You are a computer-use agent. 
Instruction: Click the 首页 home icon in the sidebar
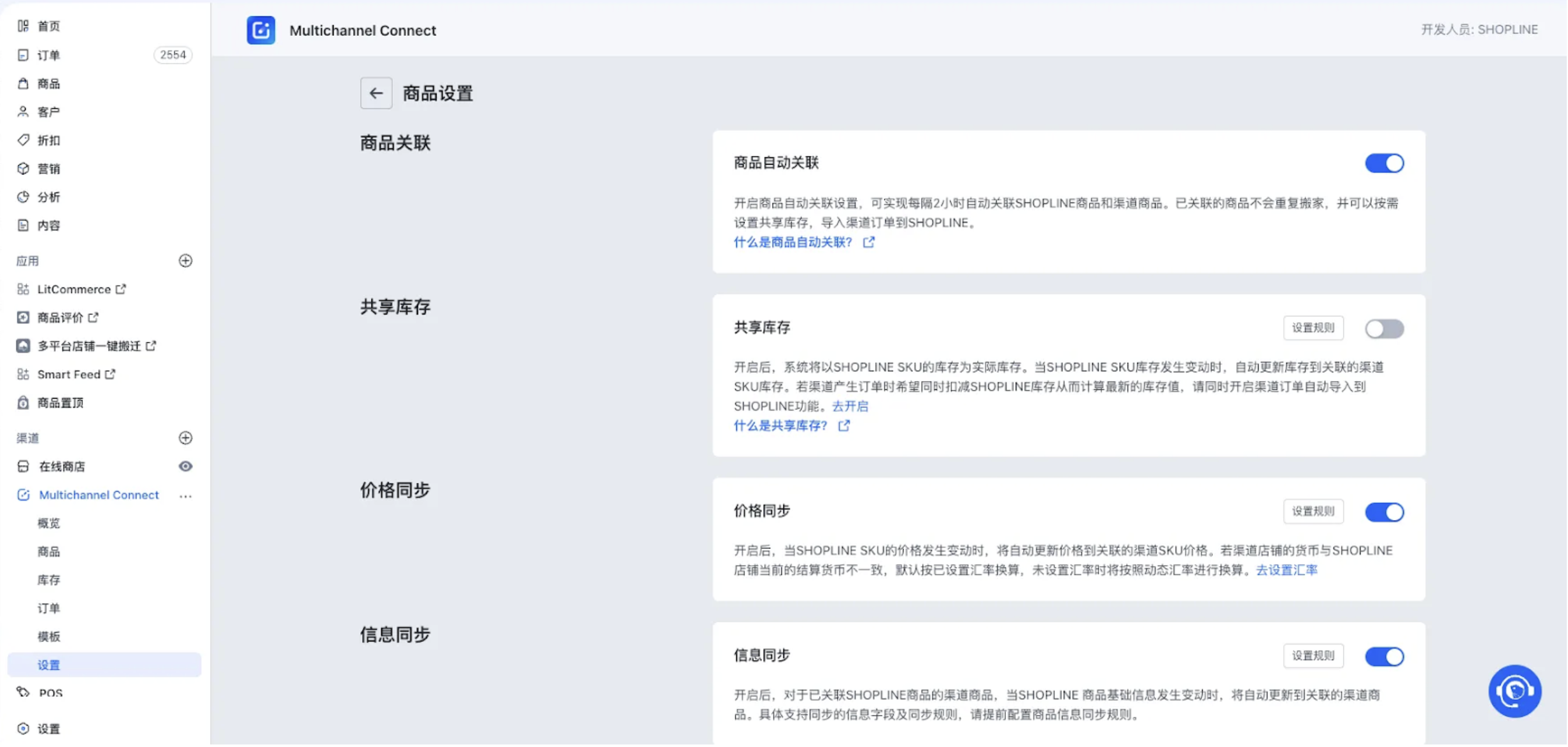23,26
